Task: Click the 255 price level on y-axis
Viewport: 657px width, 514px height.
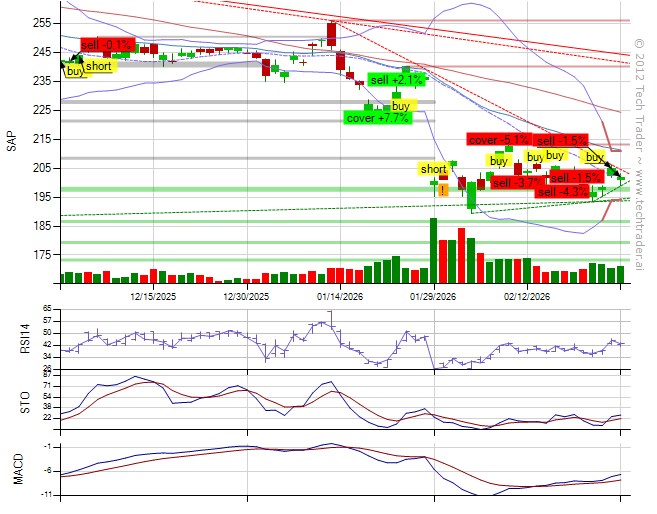Action: click(x=42, y=22)
